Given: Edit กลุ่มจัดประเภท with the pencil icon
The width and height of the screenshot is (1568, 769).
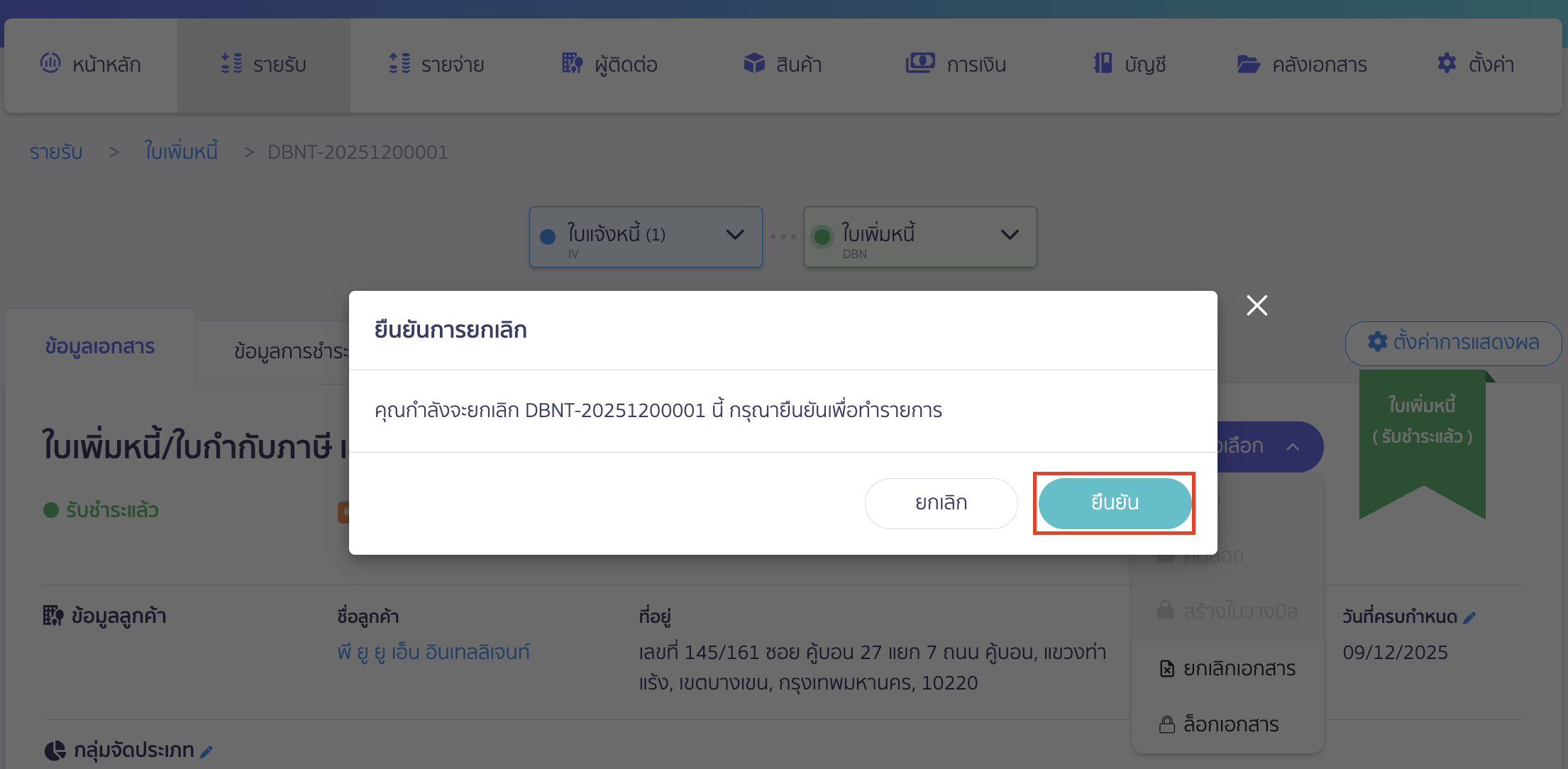Looking at the screenshot, I should (207, 750).
